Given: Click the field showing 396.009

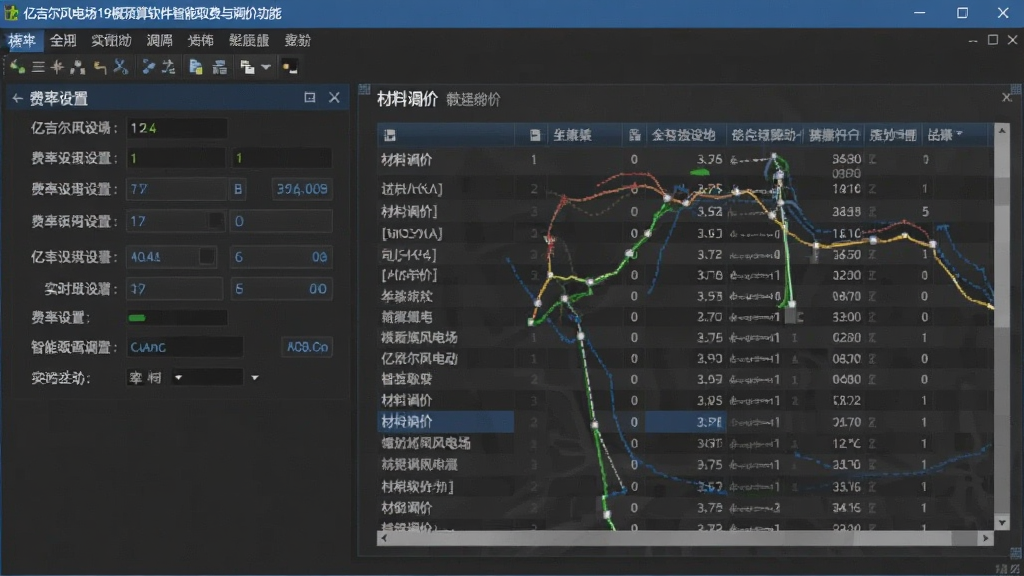Looking at the screenshot, I should (302, 189).
